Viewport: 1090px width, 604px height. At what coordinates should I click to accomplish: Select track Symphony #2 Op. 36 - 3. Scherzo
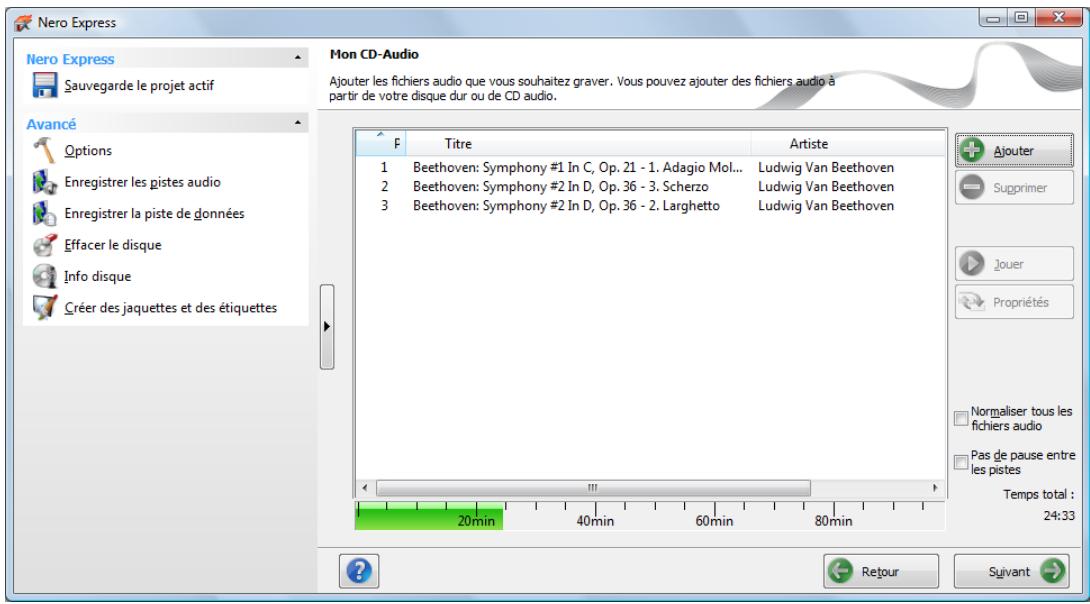(x=560, y=187)
